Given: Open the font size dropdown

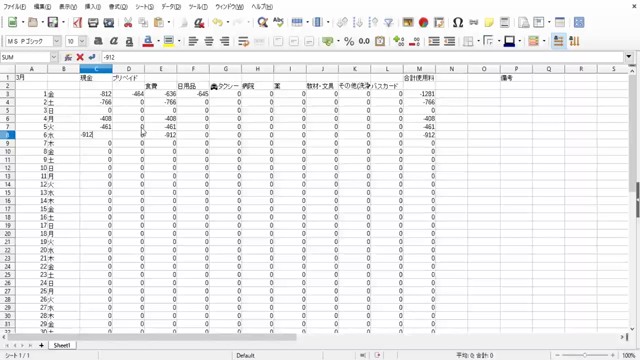Looking at the screenshot, I should coord(82,41).
